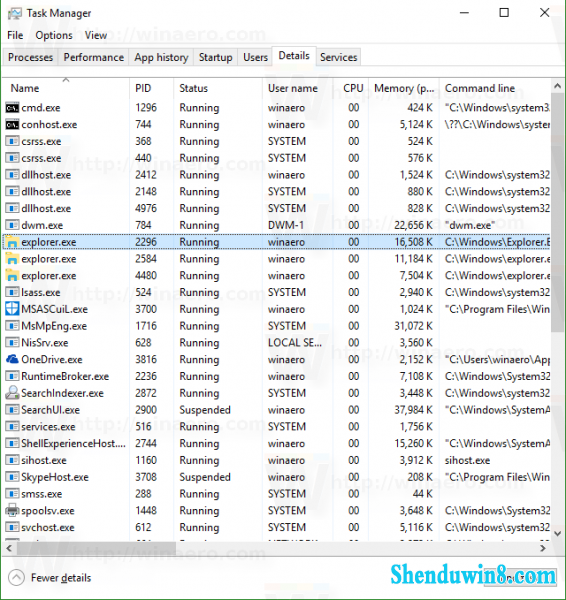Screen dimensions: 566x600
Task: Switch to the Processes tab
Action: [30, 57]
